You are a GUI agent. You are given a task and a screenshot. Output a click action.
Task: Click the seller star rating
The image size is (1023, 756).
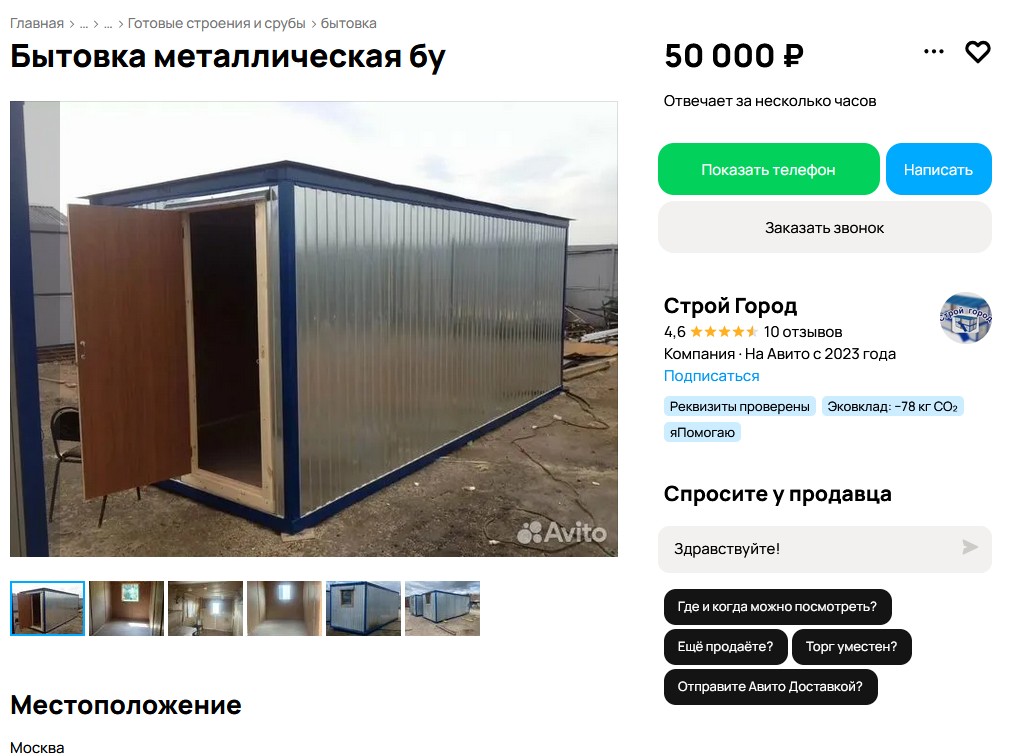pos(724,332)
